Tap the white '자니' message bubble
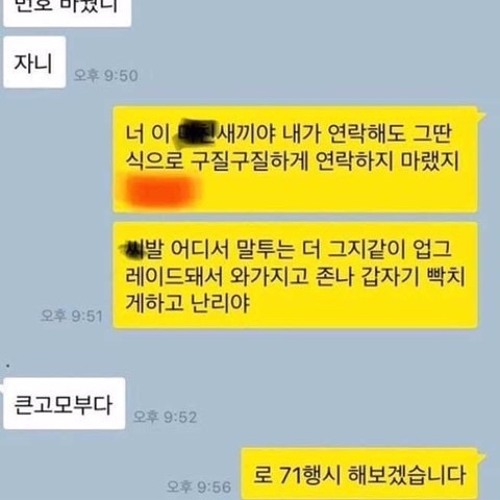The height and width of the screenshot is (500, 500). pyautogui.click(x=34, y=62)
